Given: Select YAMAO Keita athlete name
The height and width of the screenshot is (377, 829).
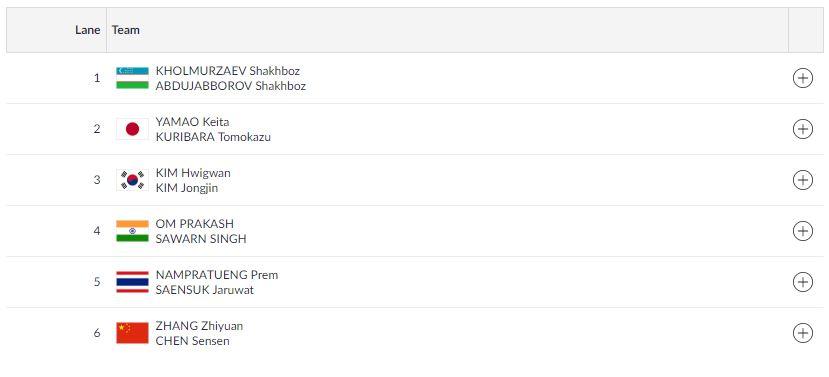Looking at the screenshot, I should (x=192, y=122).
